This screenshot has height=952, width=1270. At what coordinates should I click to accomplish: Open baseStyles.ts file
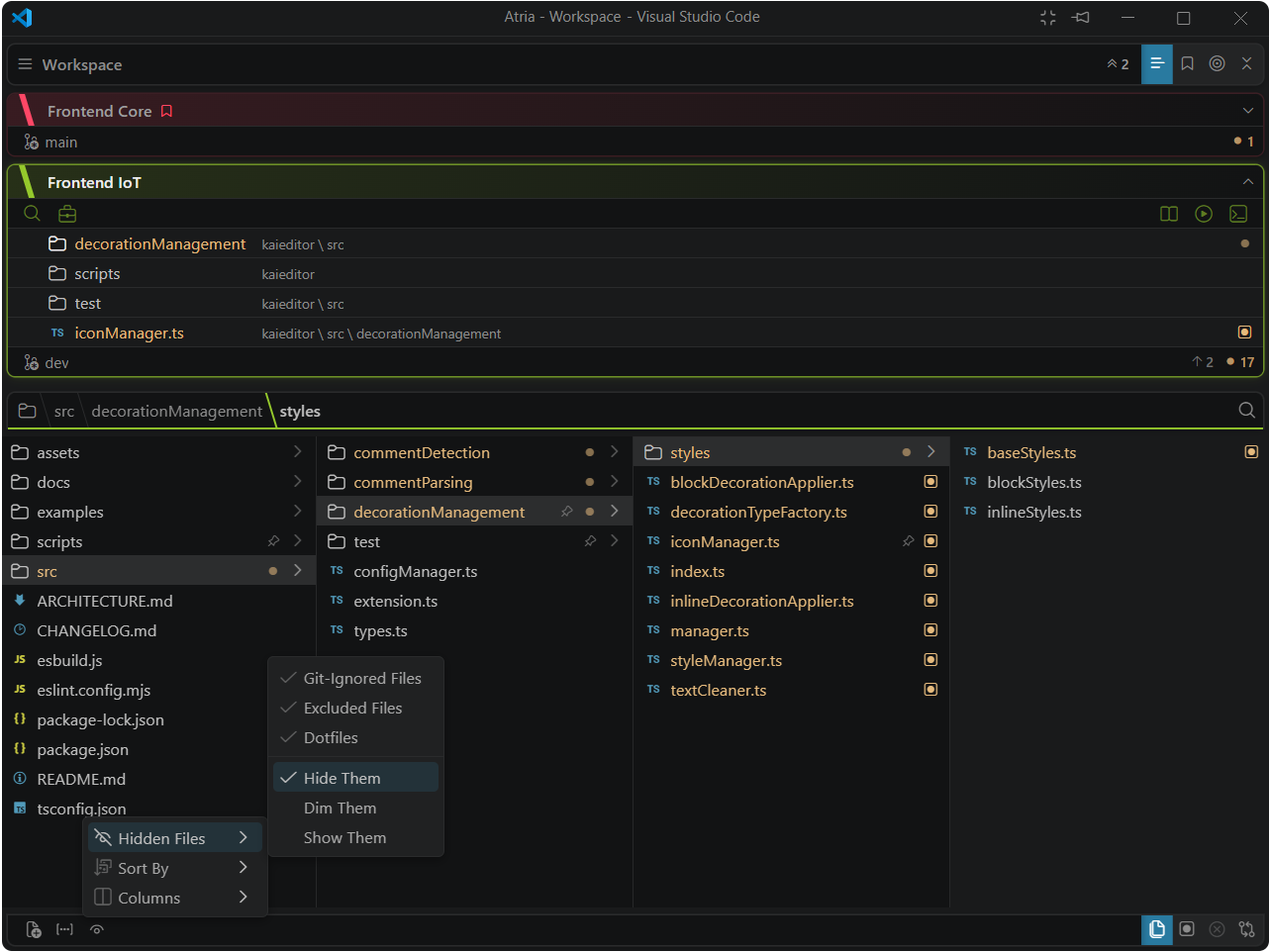tap(1031, 453)
